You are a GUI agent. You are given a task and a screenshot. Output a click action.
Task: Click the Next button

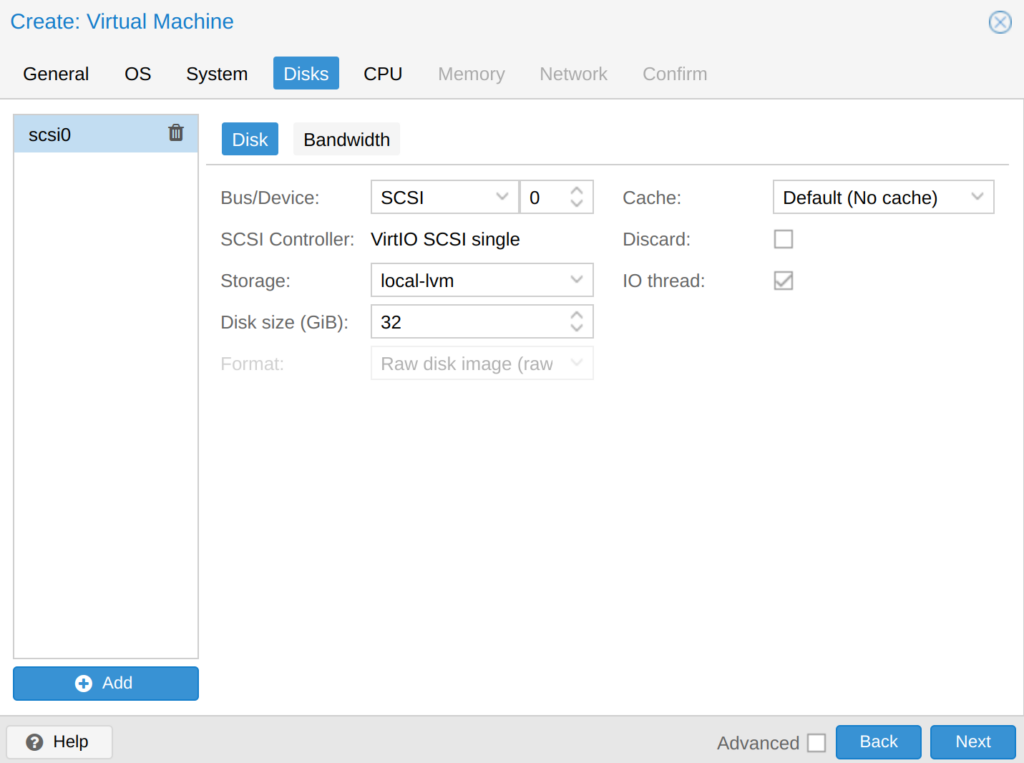click(x=972, y=742)
